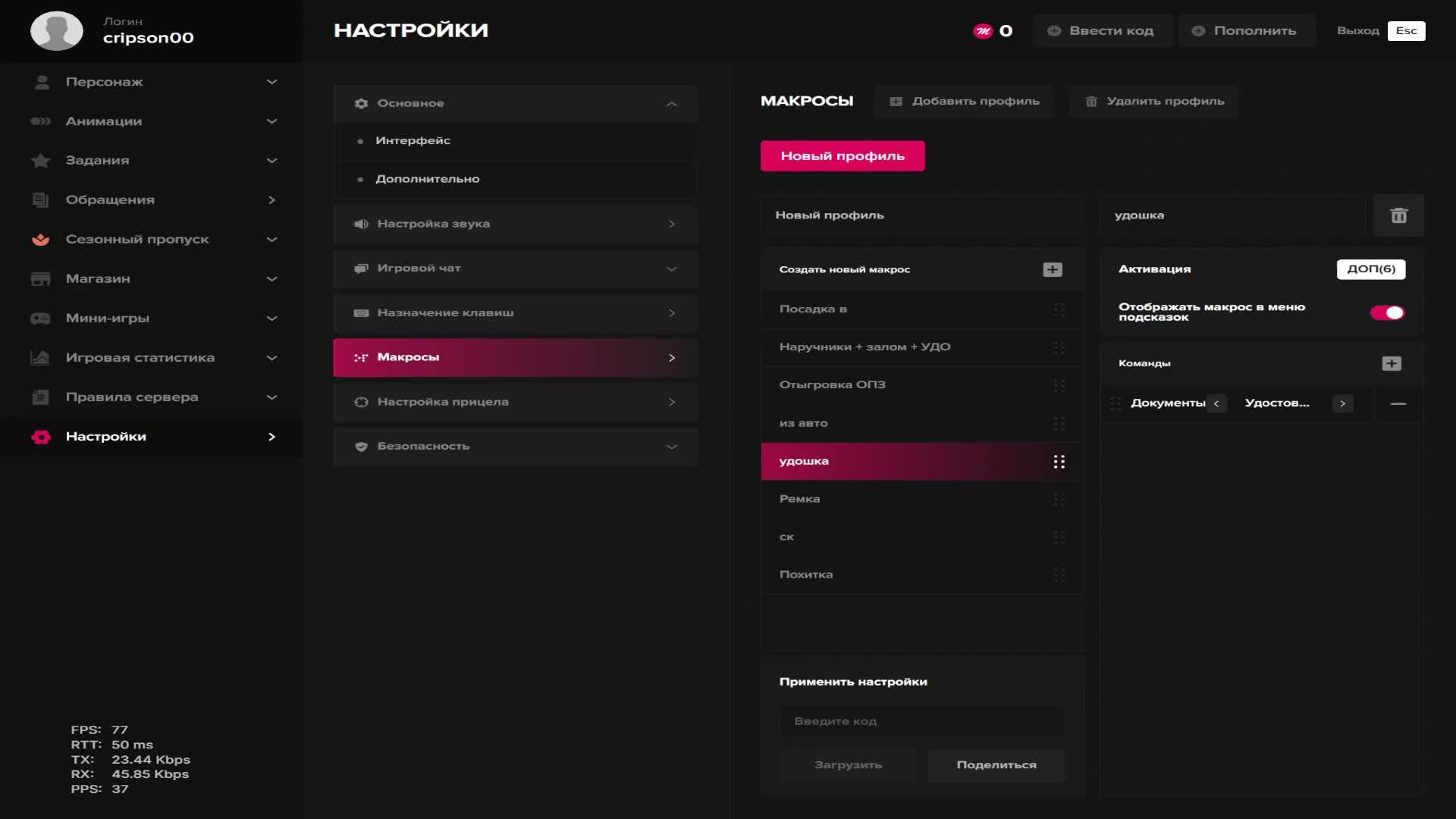1456x819 pixels.
Task: Click the trash icon to delete удошка profile
Action: (1398, 215)
